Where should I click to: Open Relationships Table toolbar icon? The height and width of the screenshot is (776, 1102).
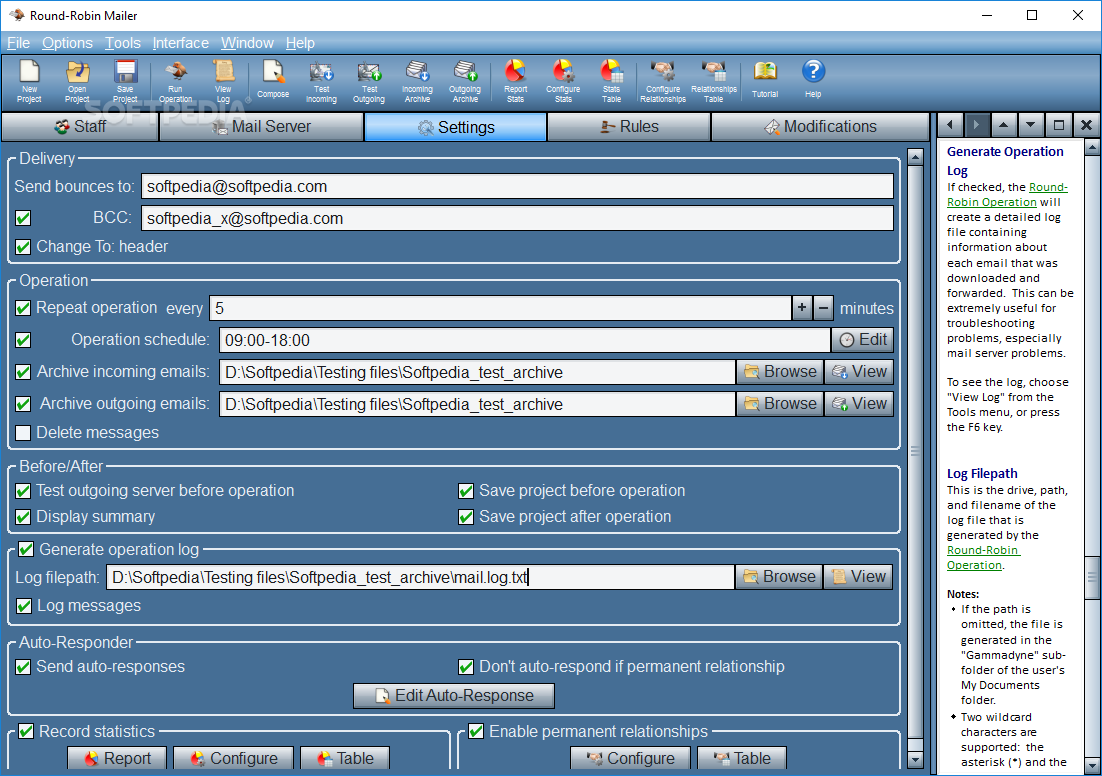coord(714,82)
